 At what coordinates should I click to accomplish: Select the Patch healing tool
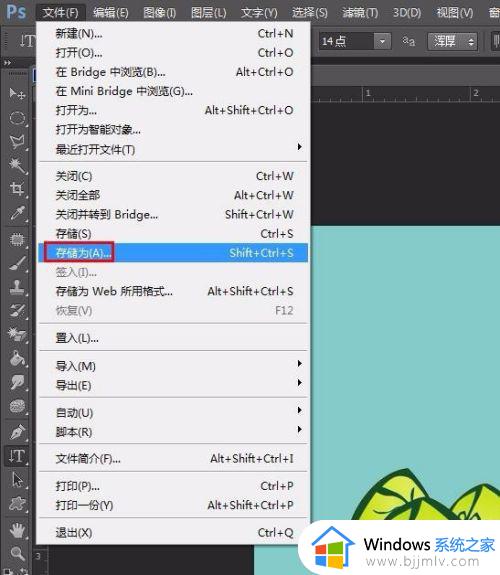[17, 239]
